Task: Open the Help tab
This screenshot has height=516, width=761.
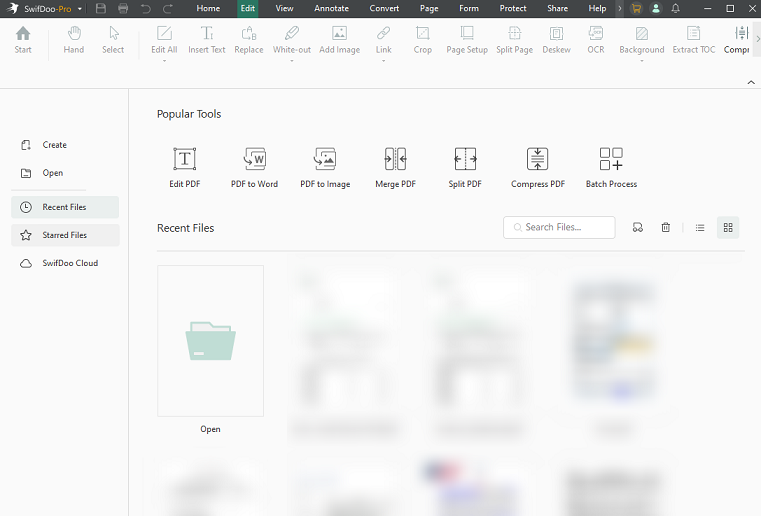Action: 597,8
